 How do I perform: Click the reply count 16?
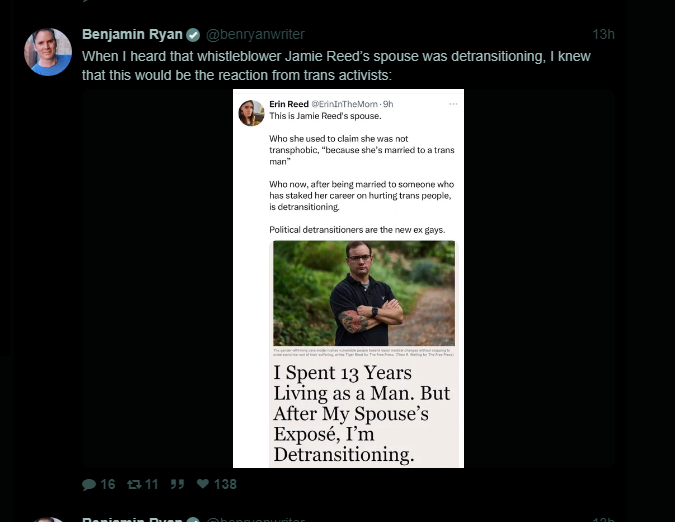click(x=108, y=485)
